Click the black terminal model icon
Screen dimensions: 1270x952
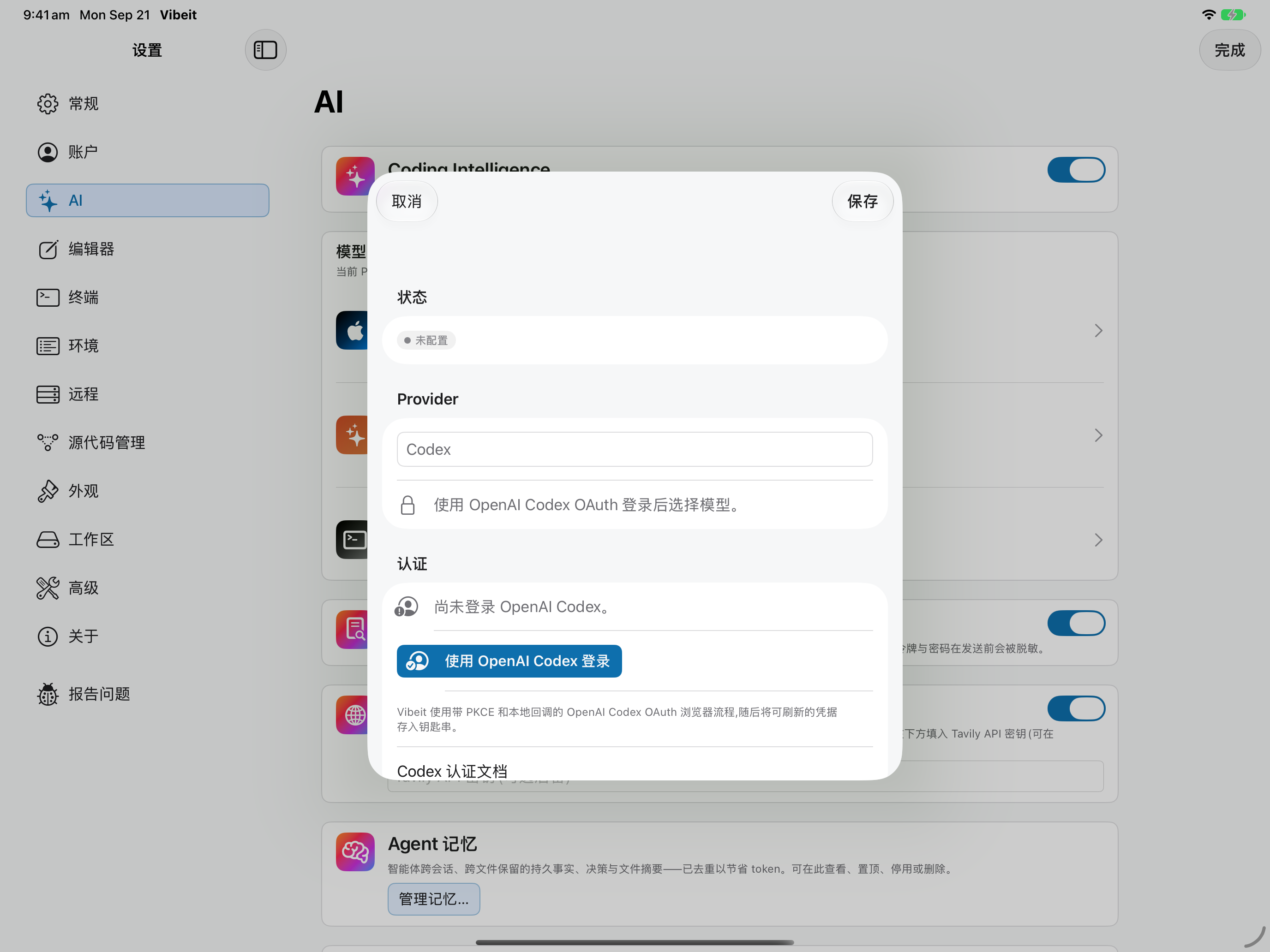[352, 539]
